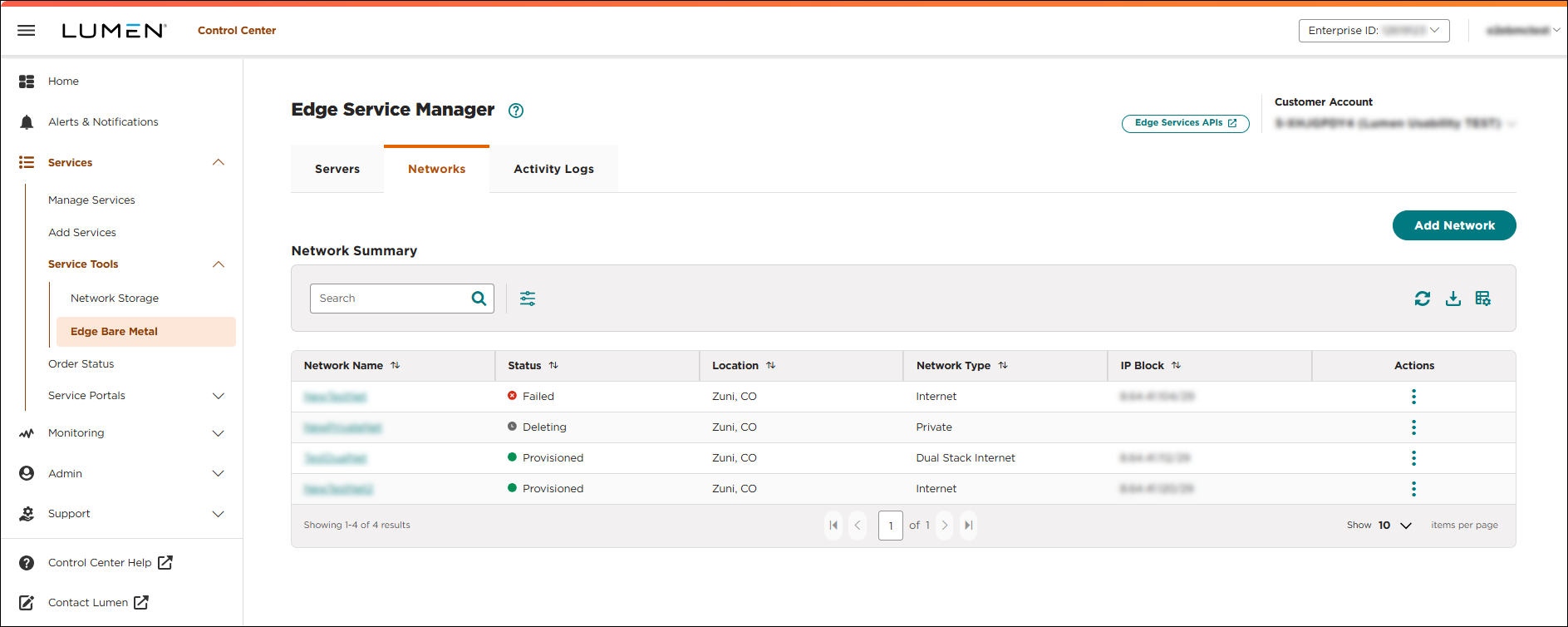Click the Alerts & Notifications label
Image resolution: width=1568 pixels, height=627 pixels.
point(103,122)
